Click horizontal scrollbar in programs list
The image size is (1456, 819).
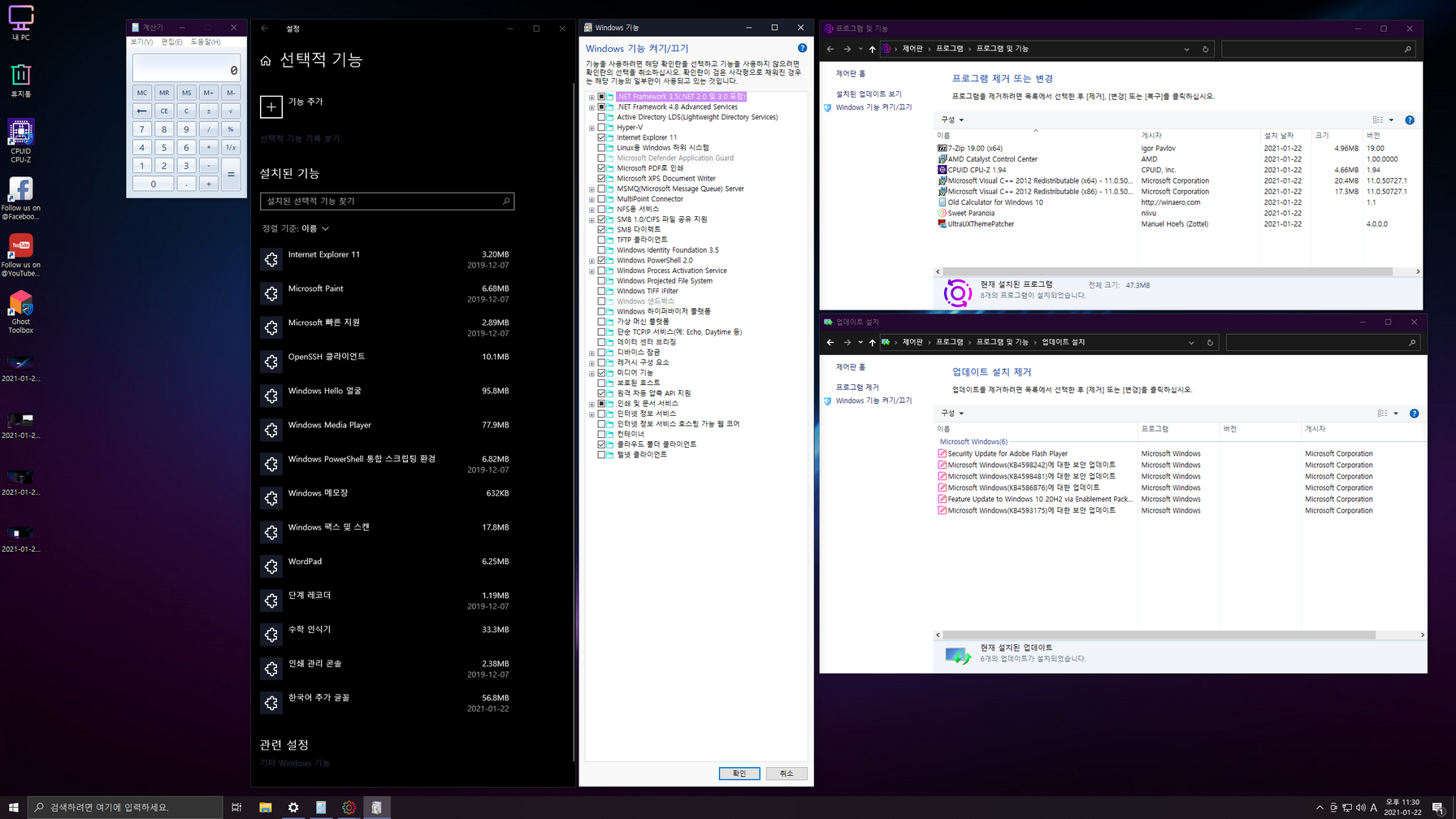(1168, 272)
